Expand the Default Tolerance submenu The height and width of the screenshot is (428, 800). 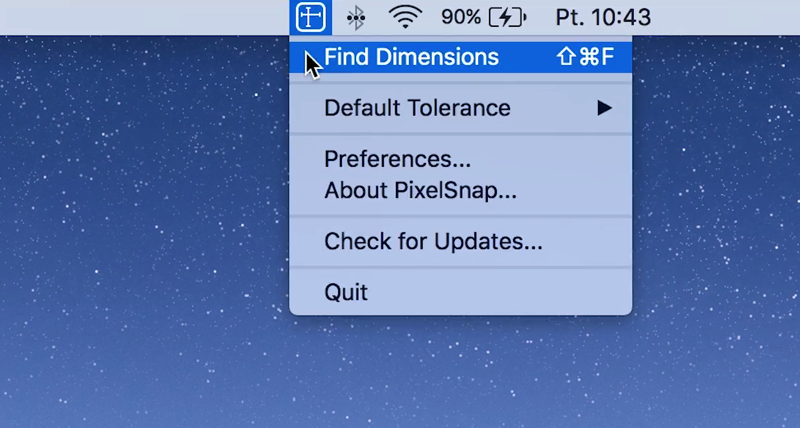coord(417,108)
